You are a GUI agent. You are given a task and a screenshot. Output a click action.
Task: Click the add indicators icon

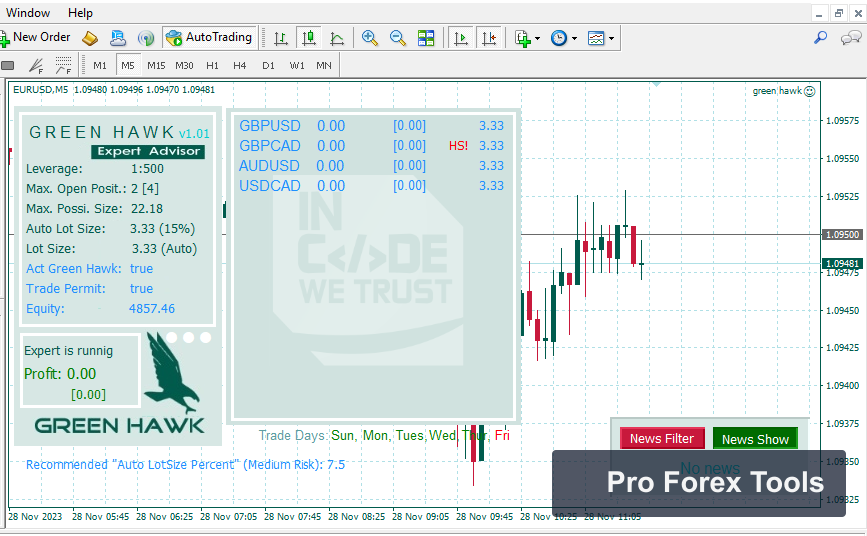coord(523,38)
